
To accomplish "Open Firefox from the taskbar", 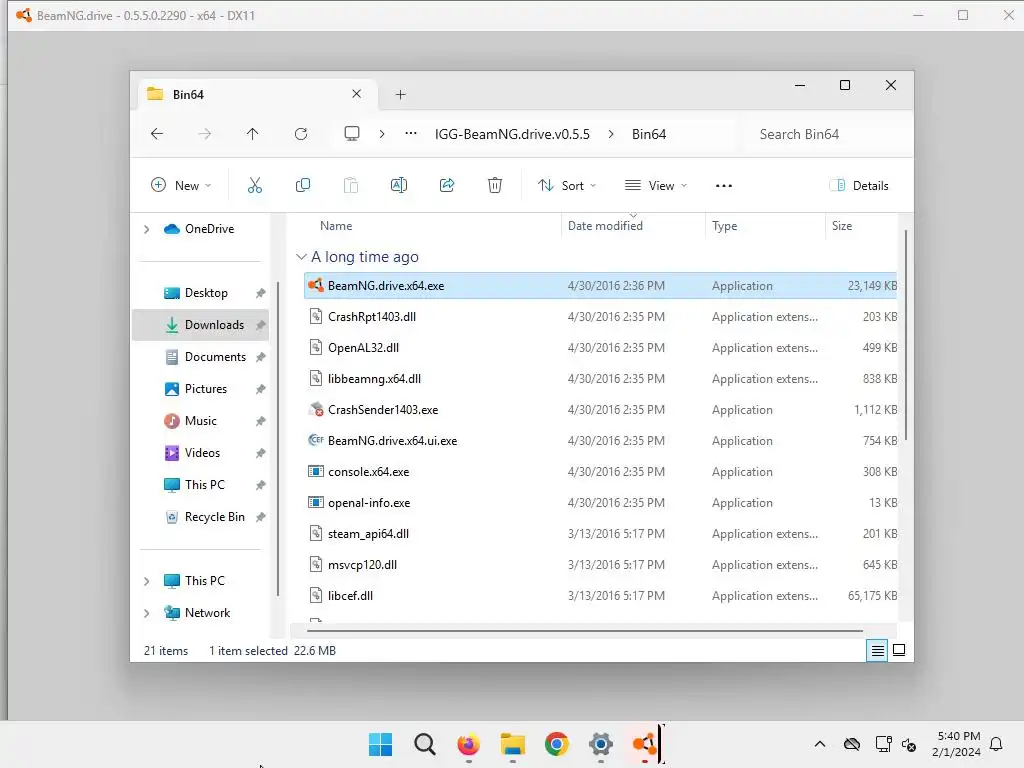I will 468,744.
